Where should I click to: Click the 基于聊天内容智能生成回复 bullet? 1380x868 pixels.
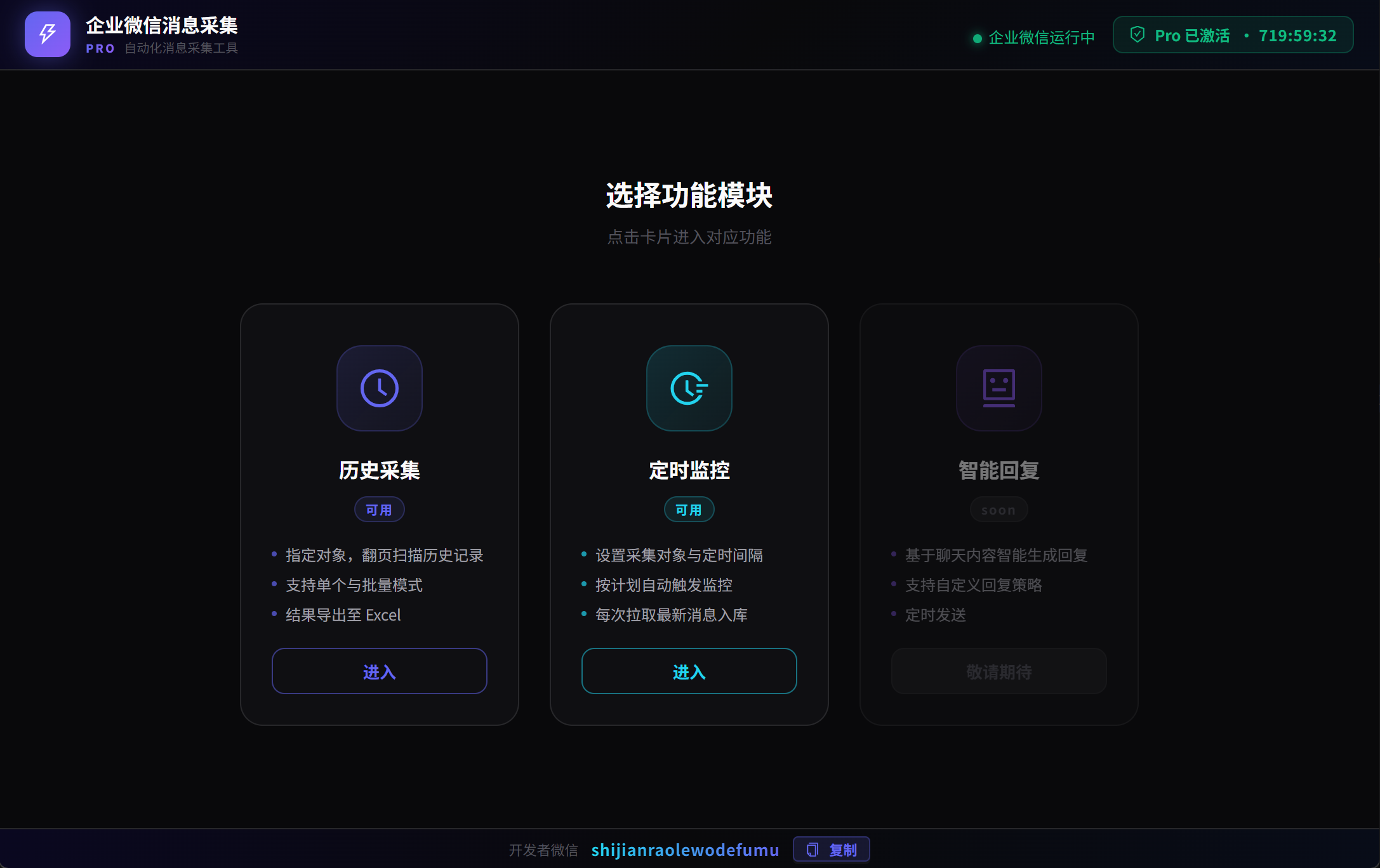click(x=997, y=555)
